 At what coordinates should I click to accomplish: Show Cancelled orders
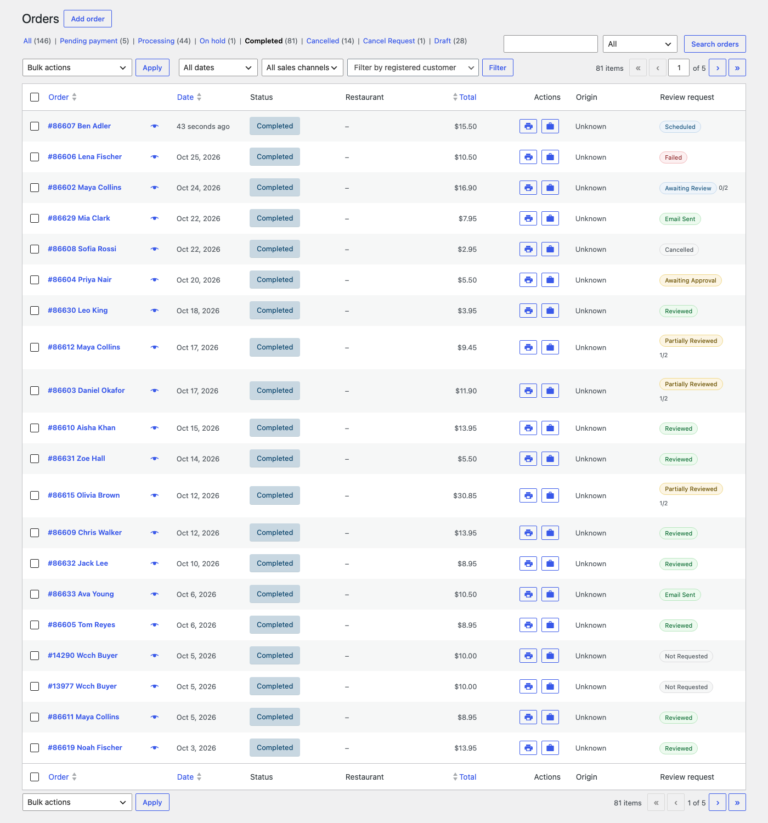322,41
